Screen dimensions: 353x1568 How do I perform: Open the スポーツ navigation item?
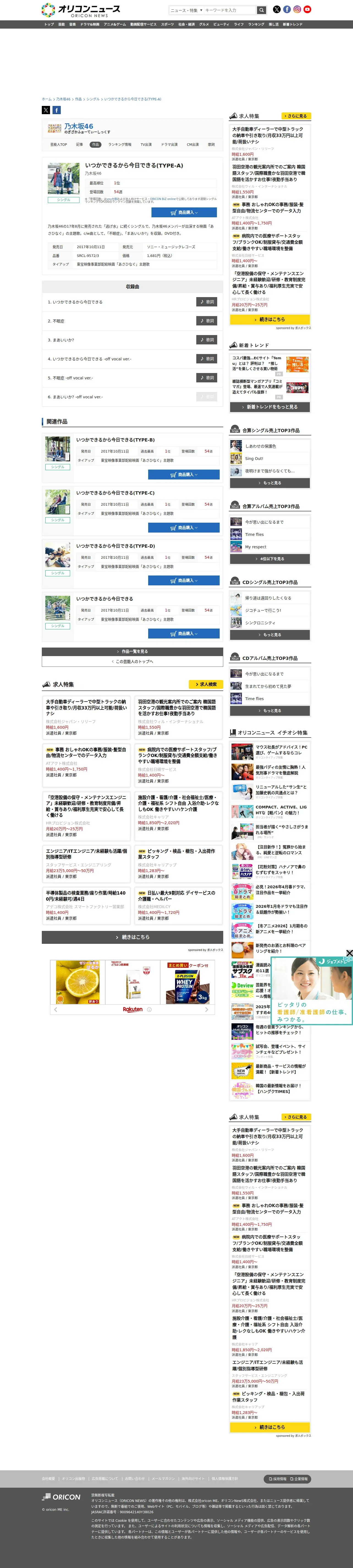167,24
